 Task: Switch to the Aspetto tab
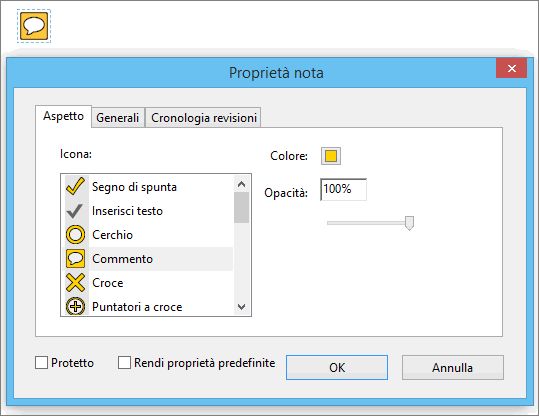point(63,116)
